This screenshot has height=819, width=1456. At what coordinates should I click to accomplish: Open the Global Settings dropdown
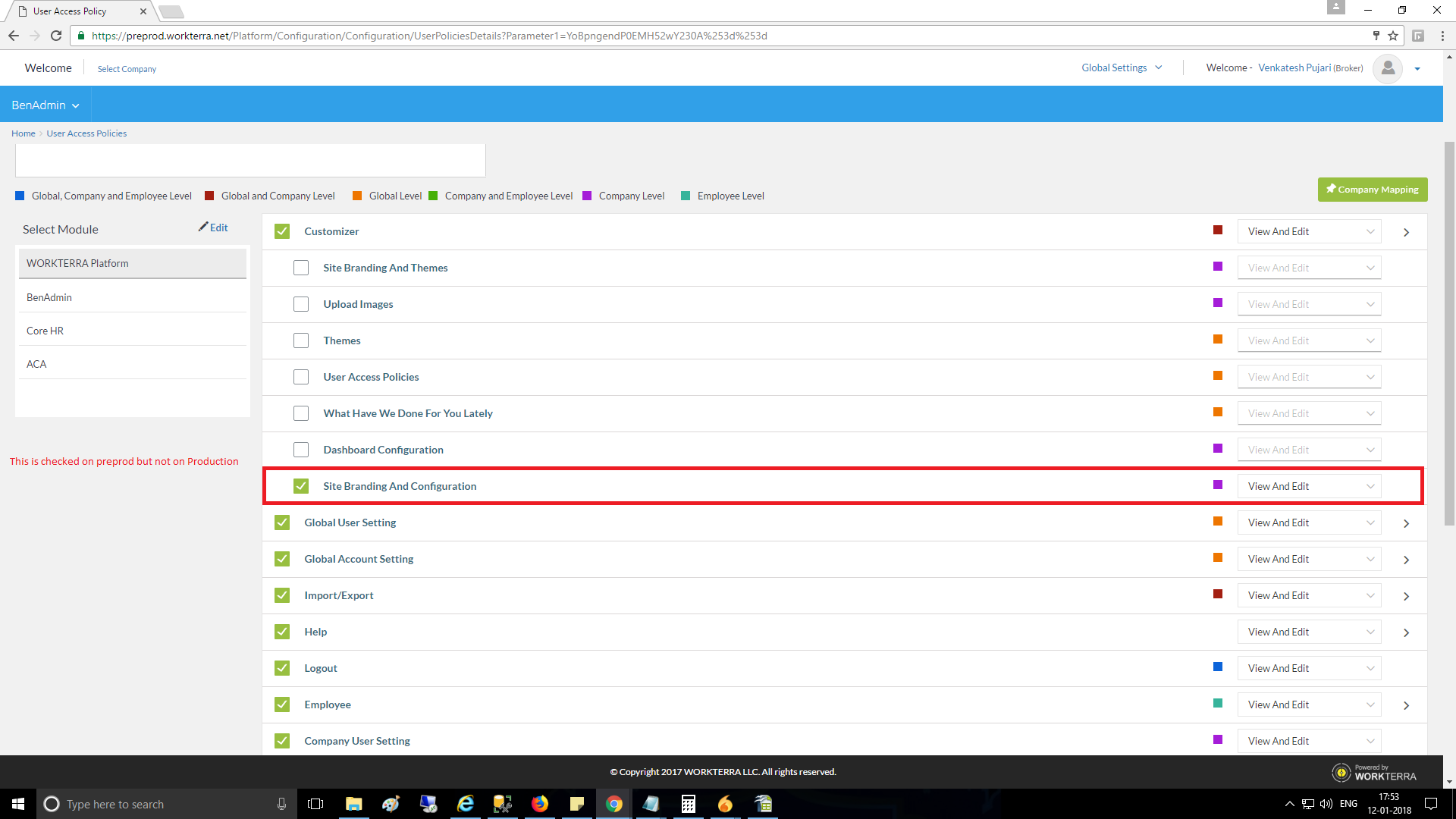[1121, 68]
